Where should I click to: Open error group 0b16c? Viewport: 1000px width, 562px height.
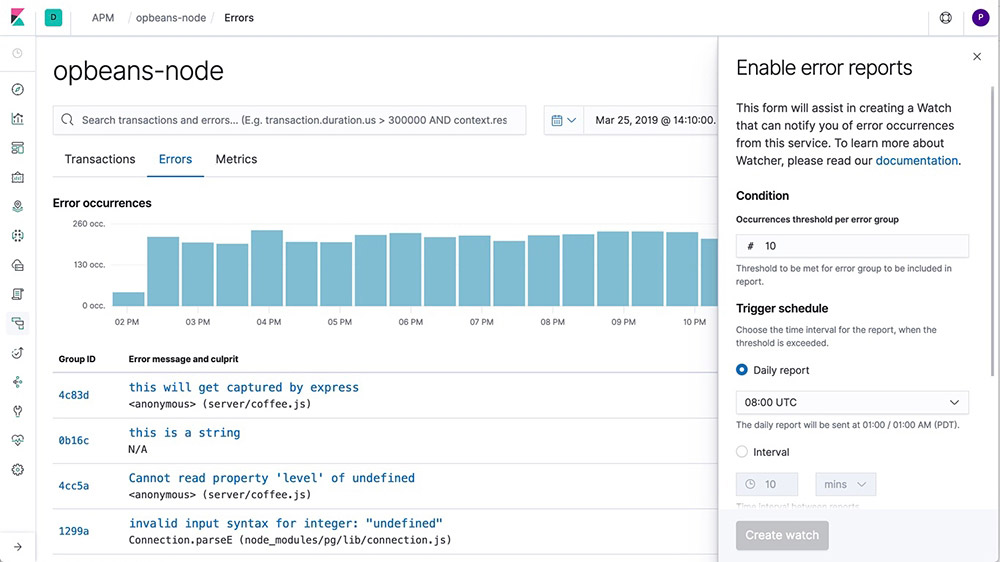(74, 441)
